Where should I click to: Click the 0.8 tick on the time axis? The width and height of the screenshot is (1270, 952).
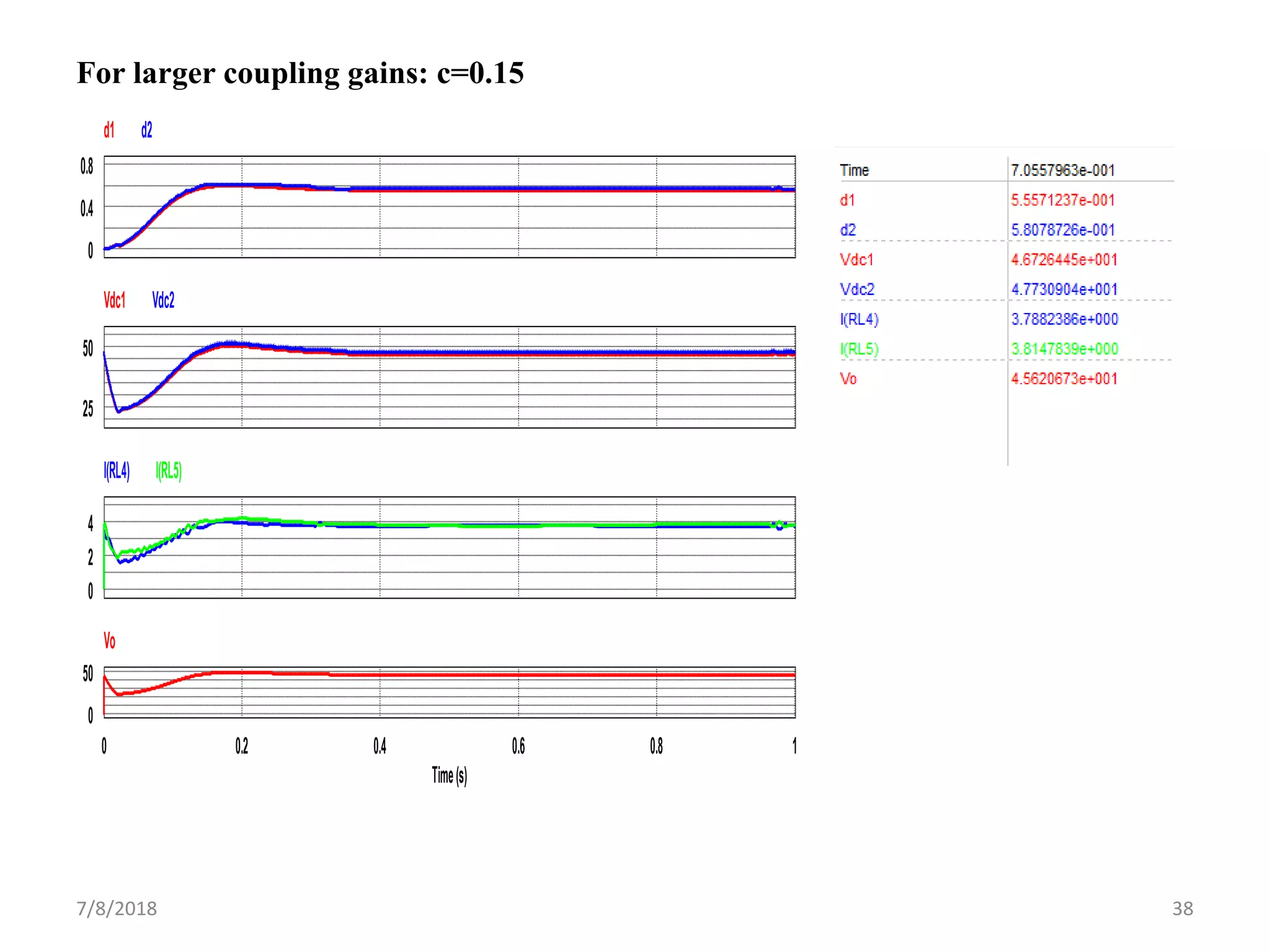657,746
